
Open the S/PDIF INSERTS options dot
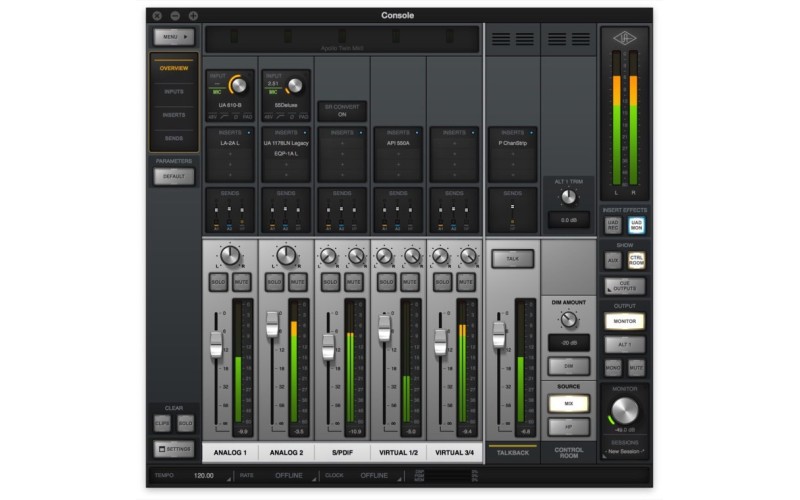[x=361, y=133]
